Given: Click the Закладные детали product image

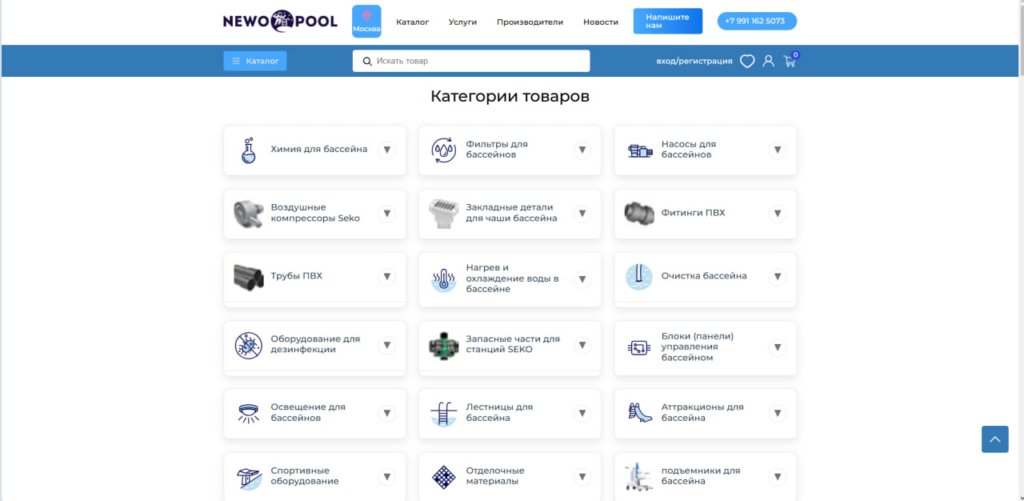Looking at the screenshot, I should point(444,214).
